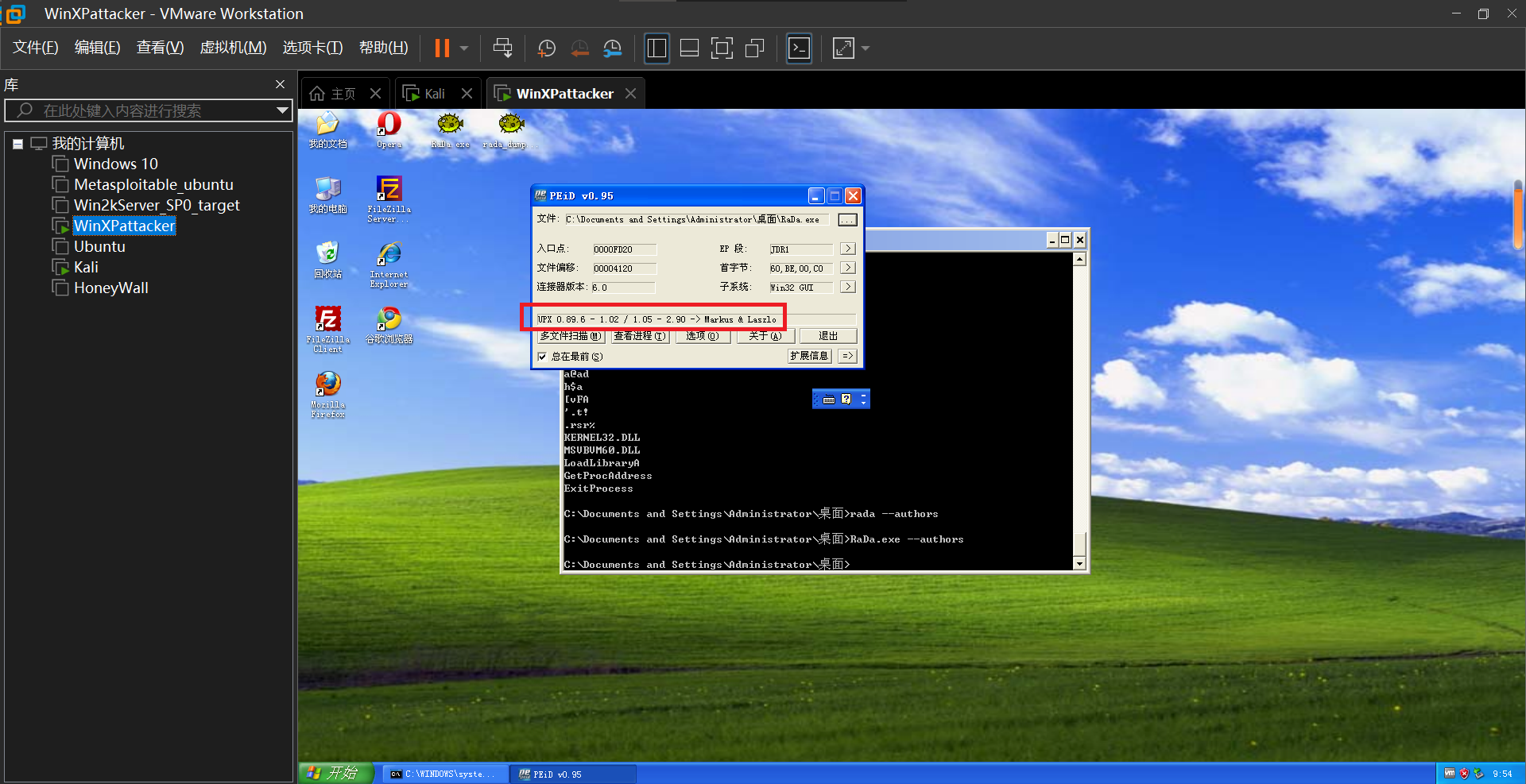Toggle the library sidebar view
The width and height of the screenshot is (1526, 784).
tap(656, 48)
